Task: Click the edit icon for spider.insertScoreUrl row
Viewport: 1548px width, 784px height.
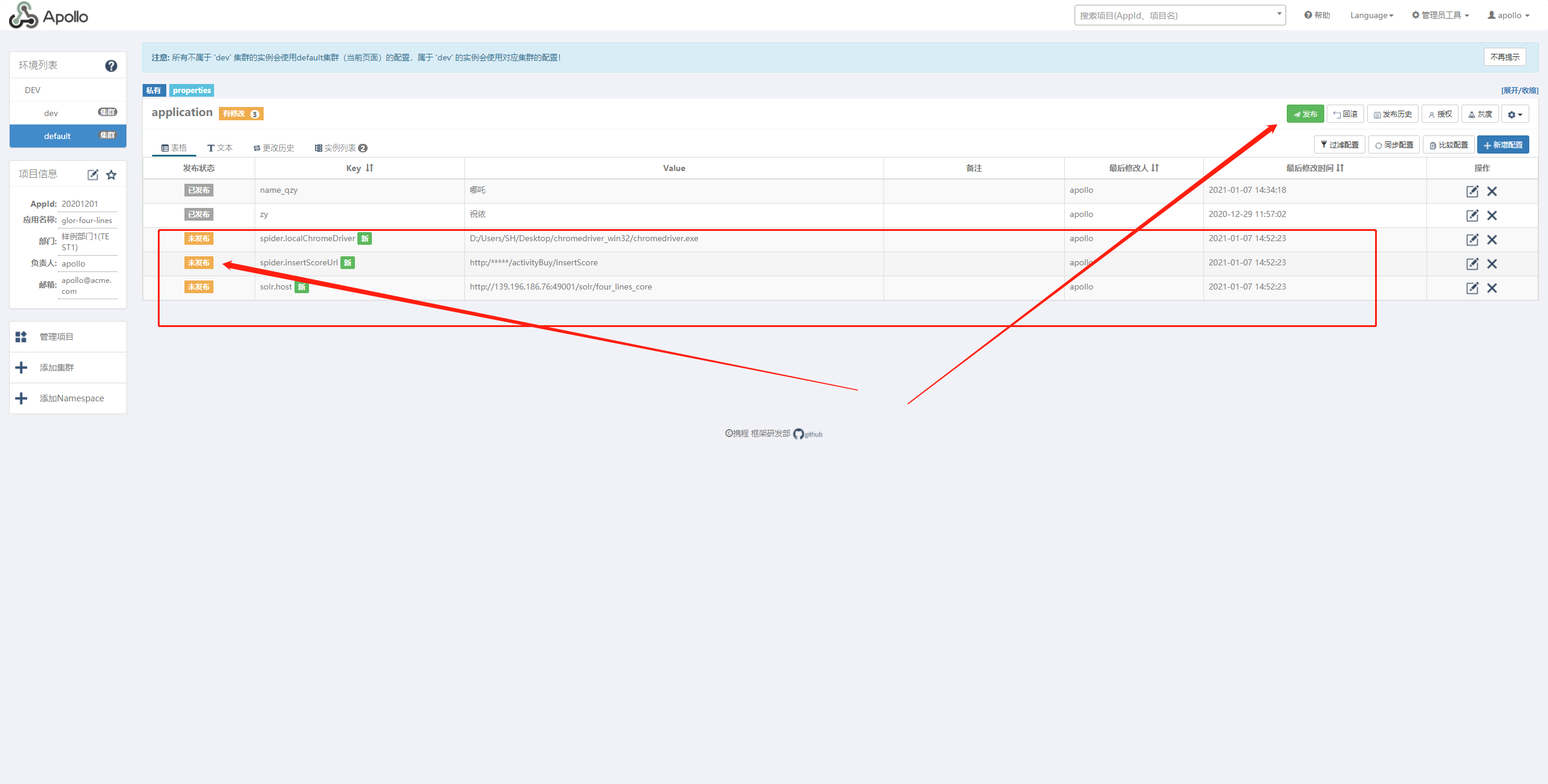Action: tap(1472, 264)
